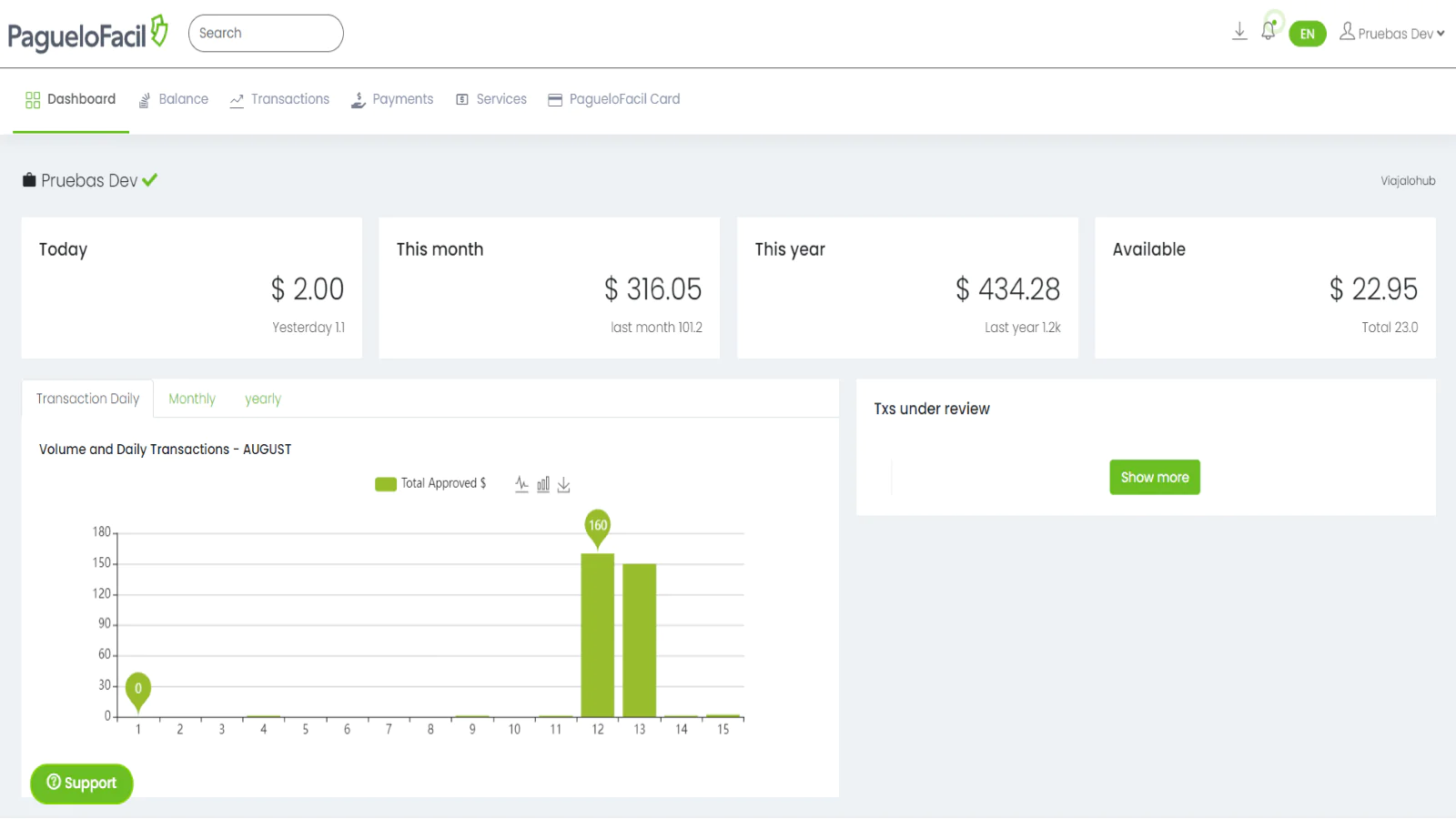Image resolution: width=1456 pixels, height=819 pixels.
Task: Open the notifications bell
Action: [x=1269, y=32]
